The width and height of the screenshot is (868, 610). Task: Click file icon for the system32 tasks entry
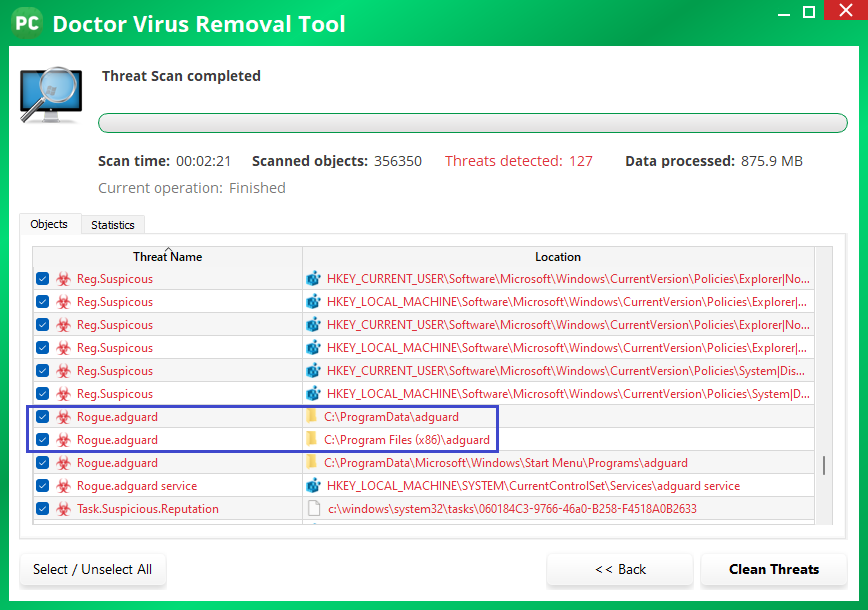pyautogui.click(x=313, y=509)
